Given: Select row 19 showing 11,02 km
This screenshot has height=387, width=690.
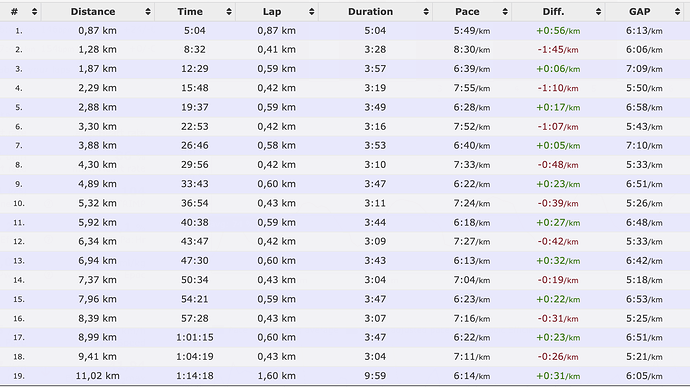Looking at the screenshot, I should click(345, 376).
